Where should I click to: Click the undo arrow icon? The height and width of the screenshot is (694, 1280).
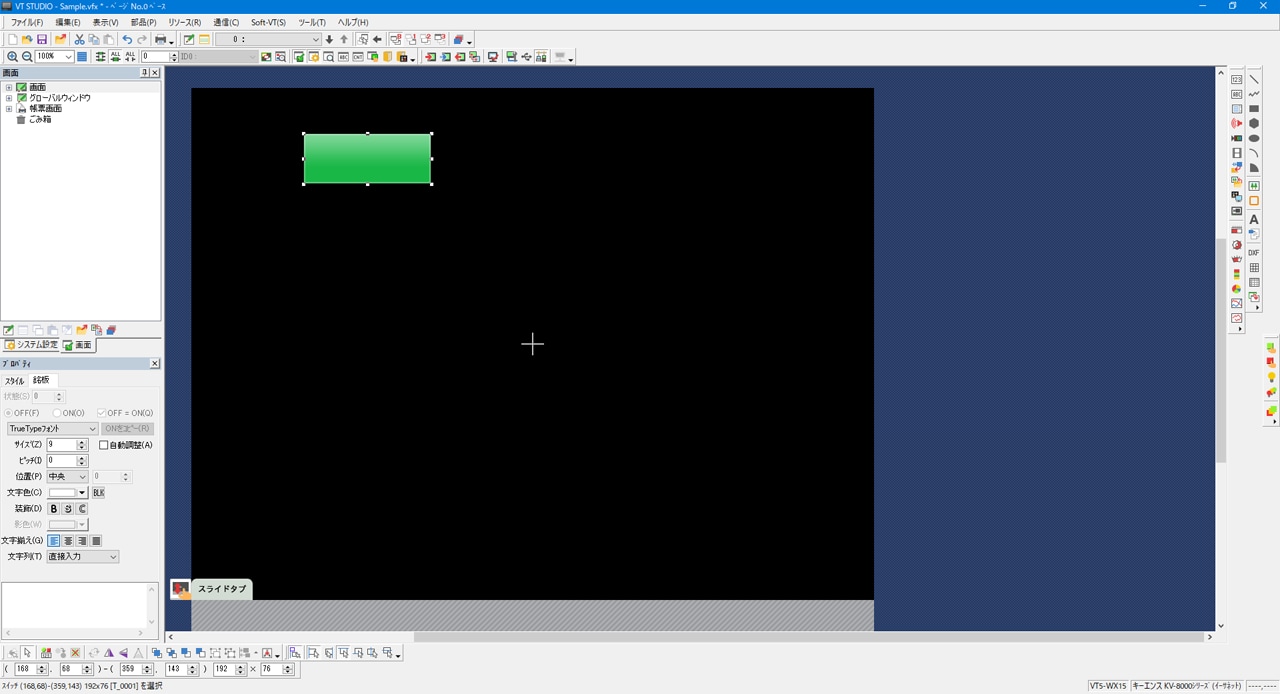point(127,40)
